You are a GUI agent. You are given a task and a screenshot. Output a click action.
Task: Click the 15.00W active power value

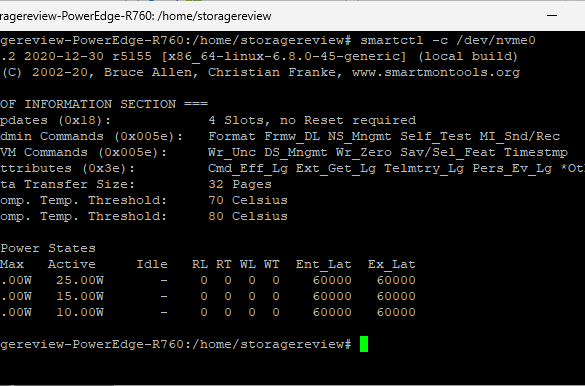80,296
